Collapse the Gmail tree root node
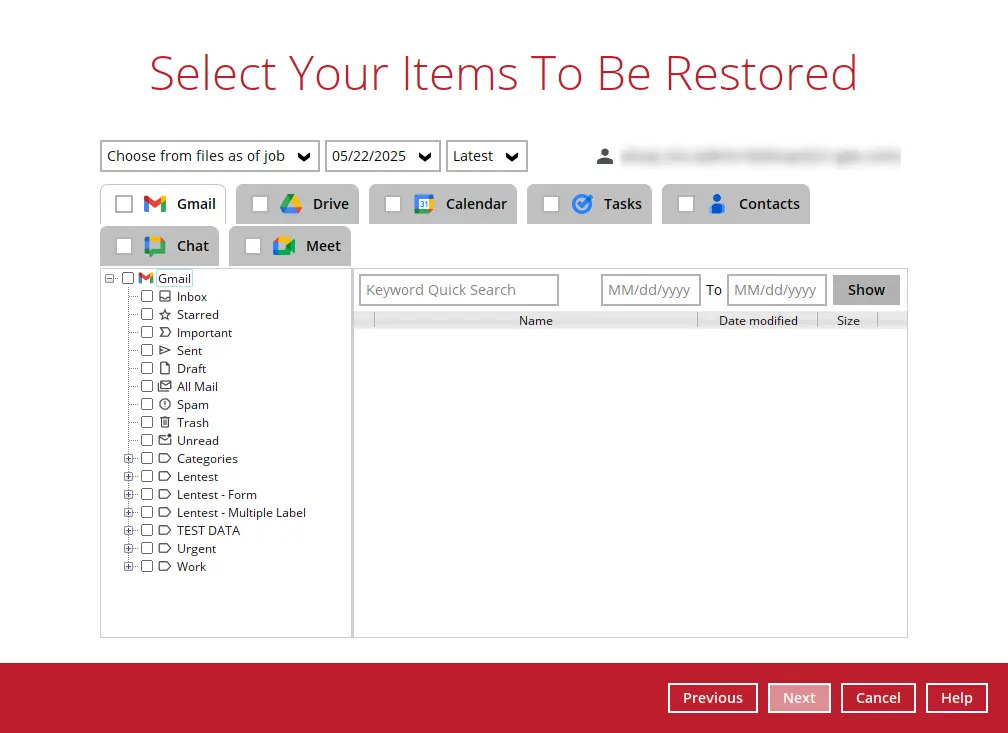This screenshot has height=733, width=1008. (110, 278)
